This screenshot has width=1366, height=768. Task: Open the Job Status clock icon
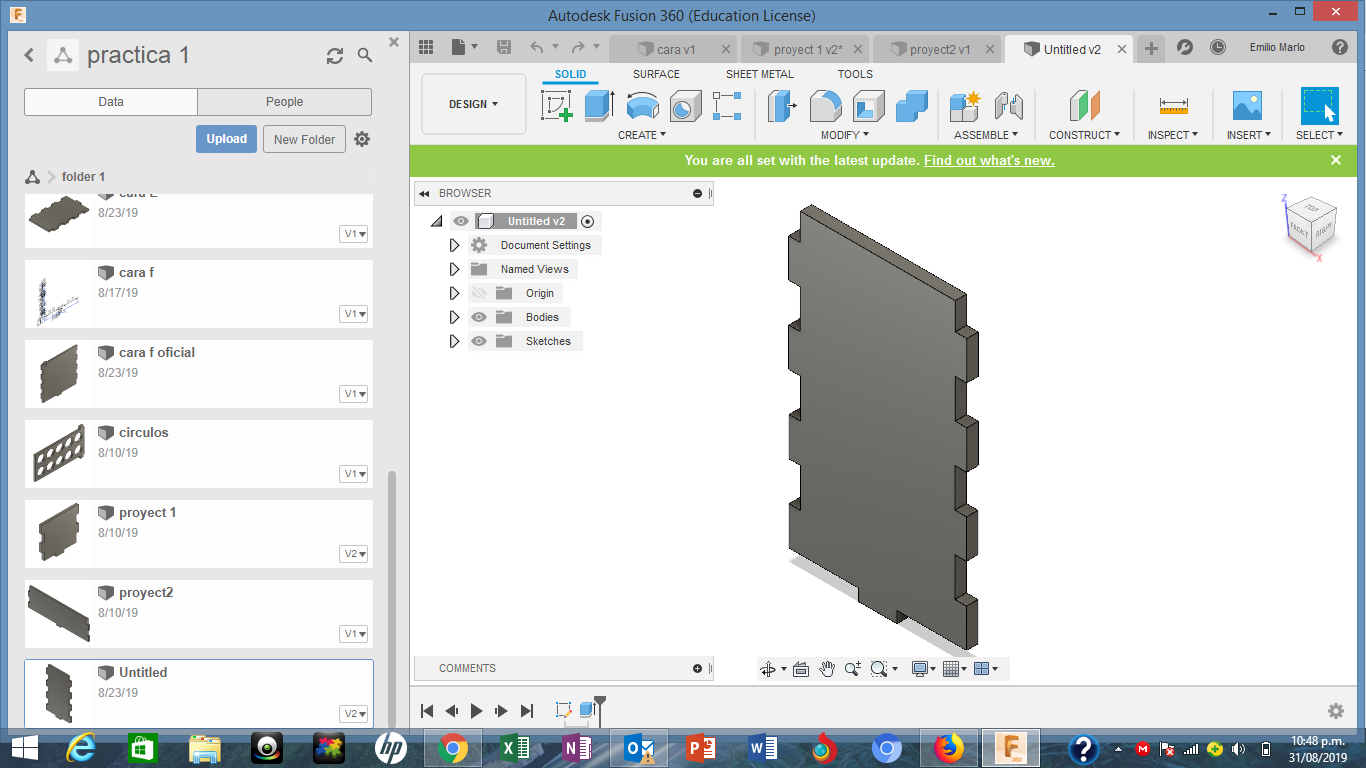tap(1217, 47)
